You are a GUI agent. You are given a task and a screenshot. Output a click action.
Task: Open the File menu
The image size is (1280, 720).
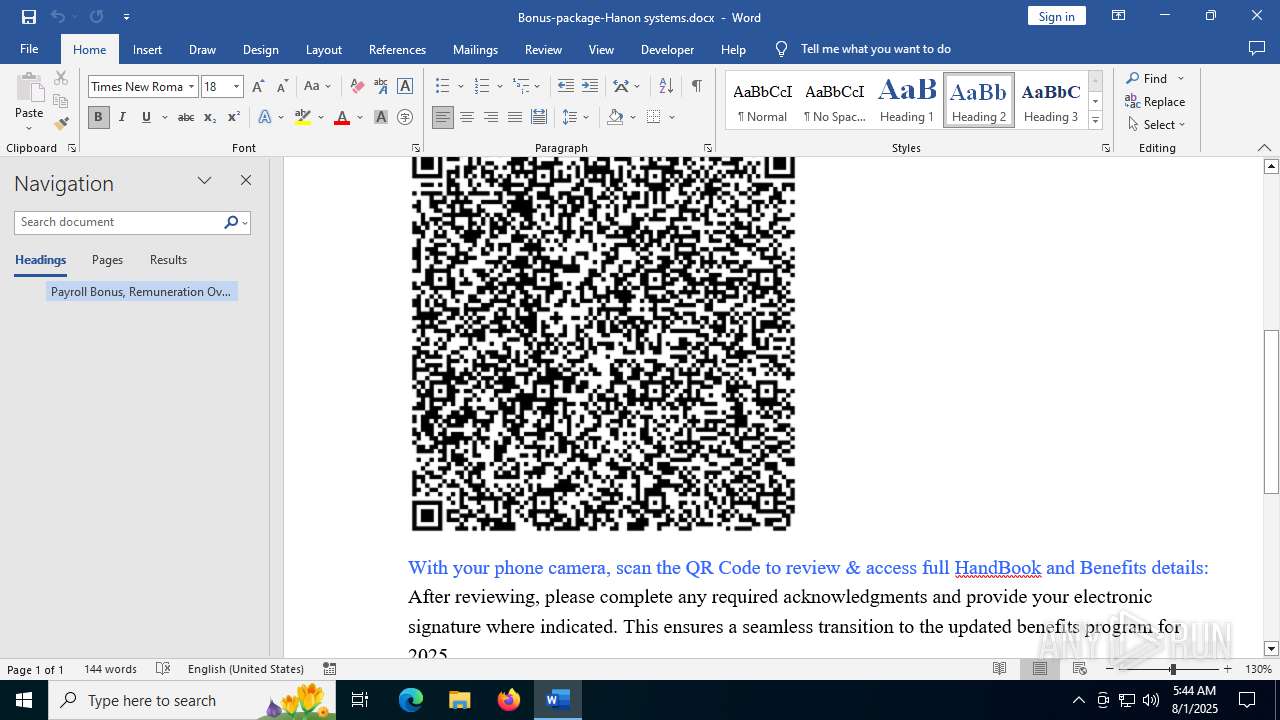click(29, 49)
